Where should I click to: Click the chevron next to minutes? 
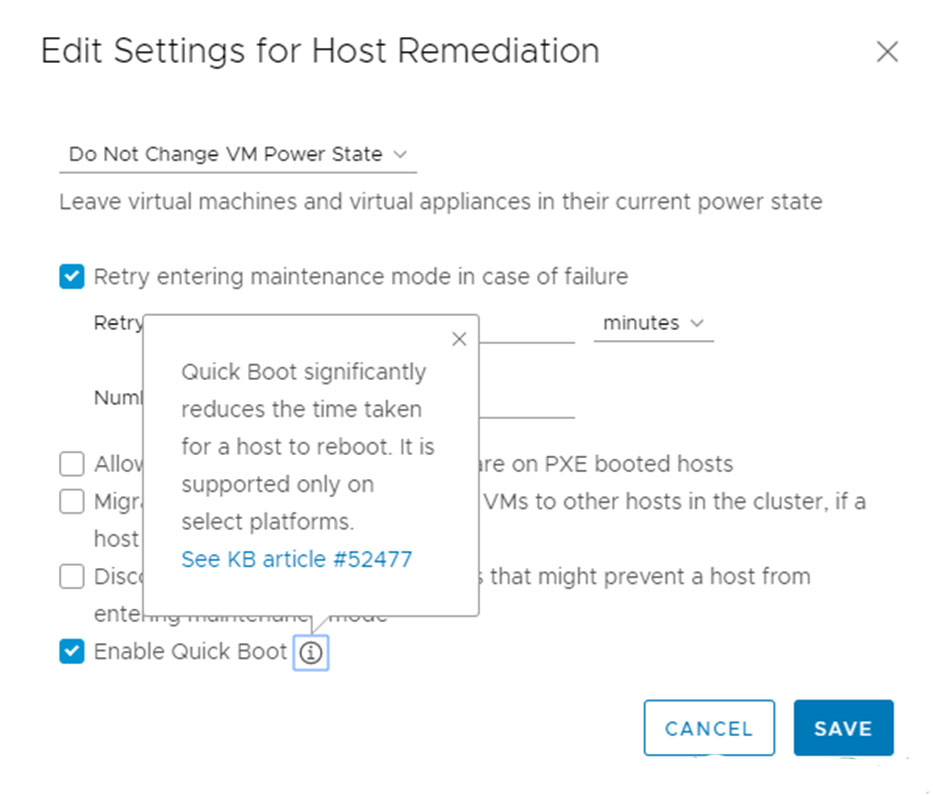(x=697, y=323)
